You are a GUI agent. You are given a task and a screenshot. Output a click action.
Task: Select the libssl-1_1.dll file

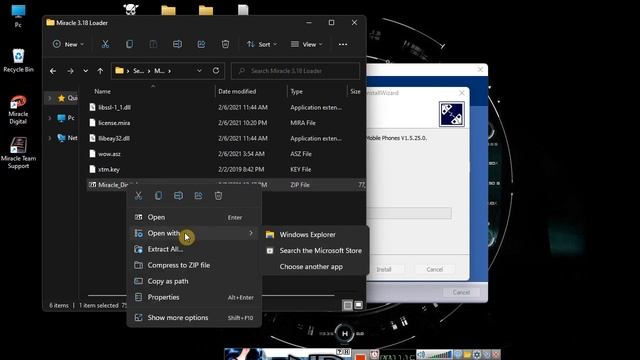114,107
